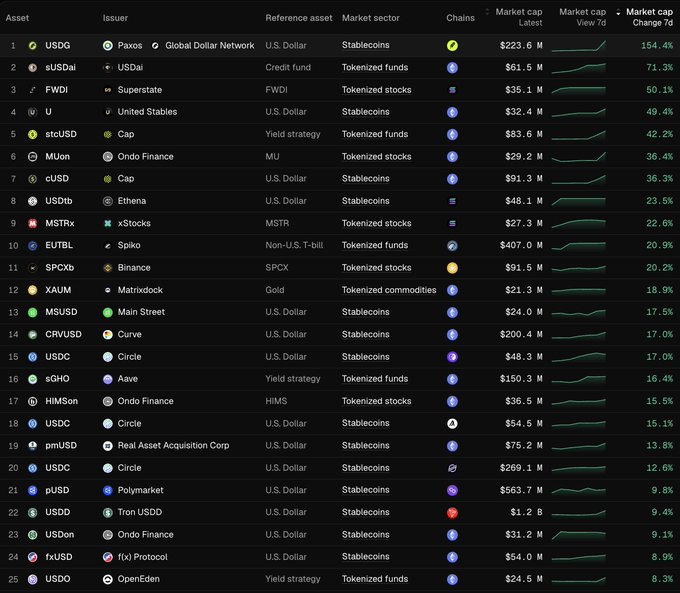Screen dimensions: 680x593
Task: Open Tokenized funds link in sUSDai row
Action: pos(375,67)
